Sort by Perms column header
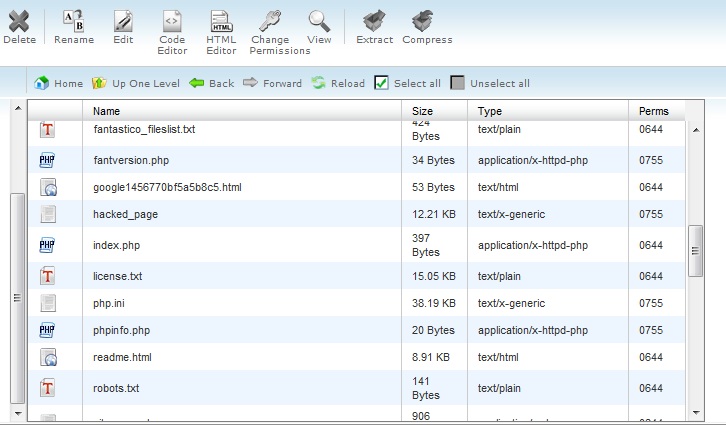The height and width of the screenshot is (425, 726). click(x=654, y=111)
